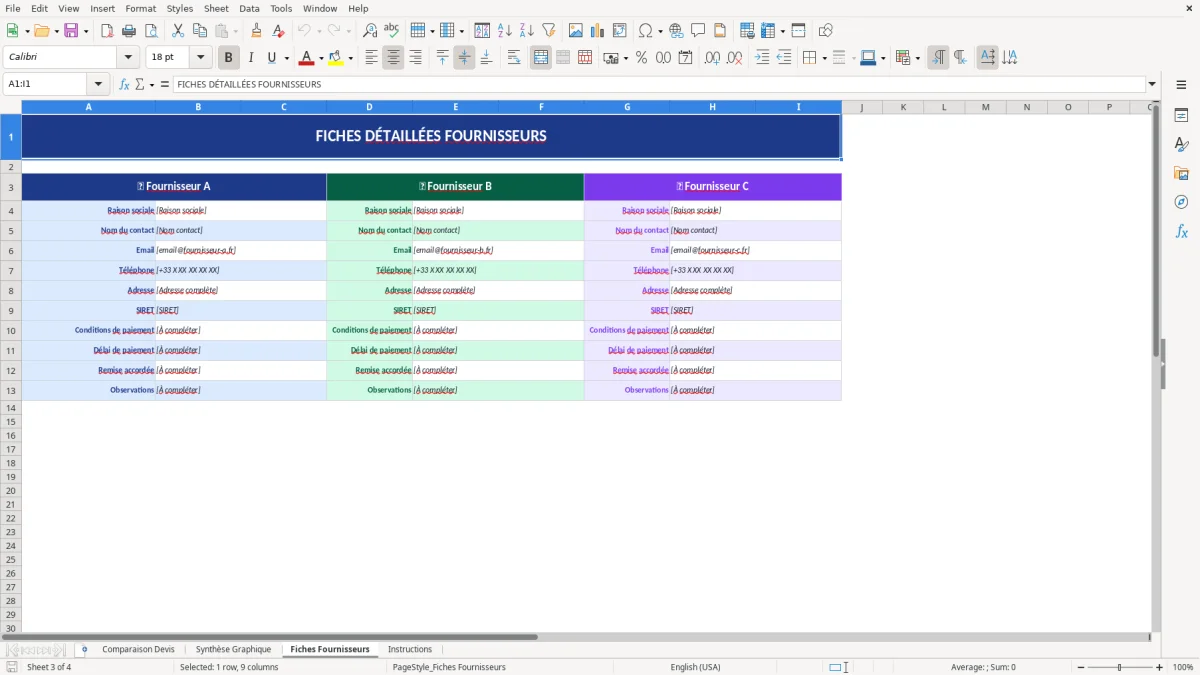Viewport: 1200px width, 675px height.
Task: Toggle underline formatting
Action: click(270, 57)
